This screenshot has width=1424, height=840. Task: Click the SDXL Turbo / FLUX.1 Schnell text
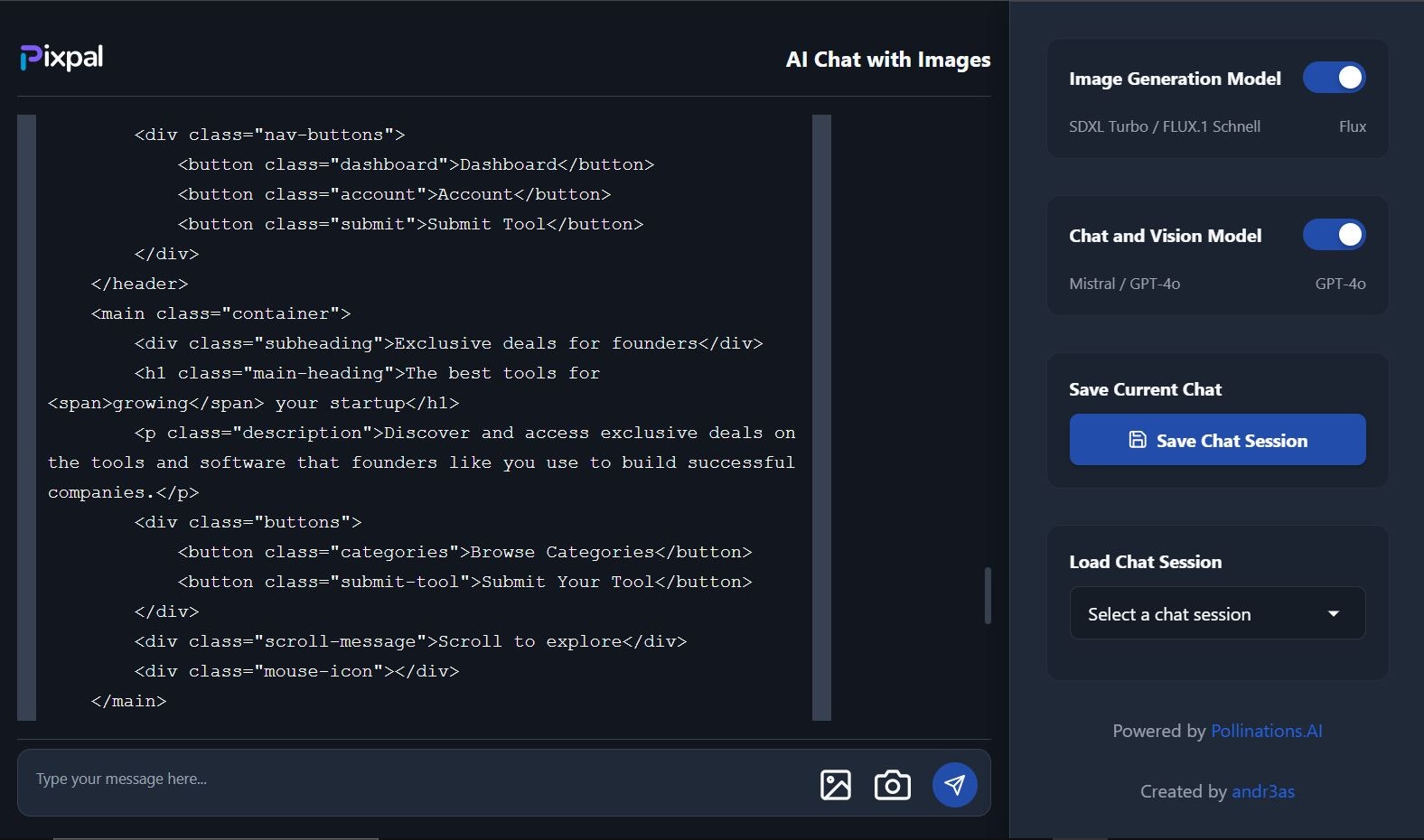[1164, 126]
